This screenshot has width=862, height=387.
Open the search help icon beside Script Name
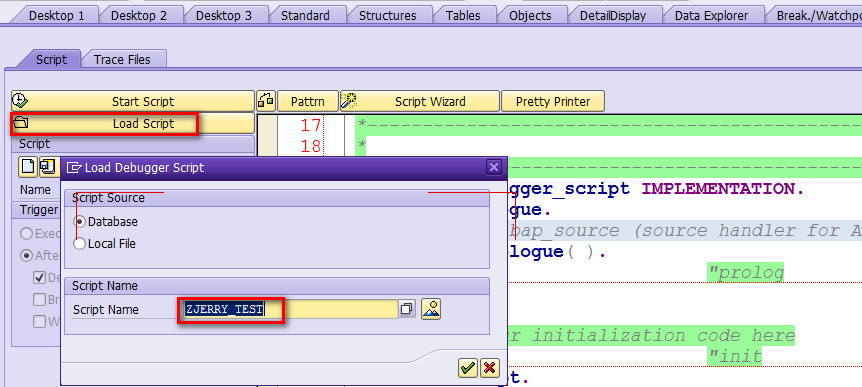pos(407,309)
